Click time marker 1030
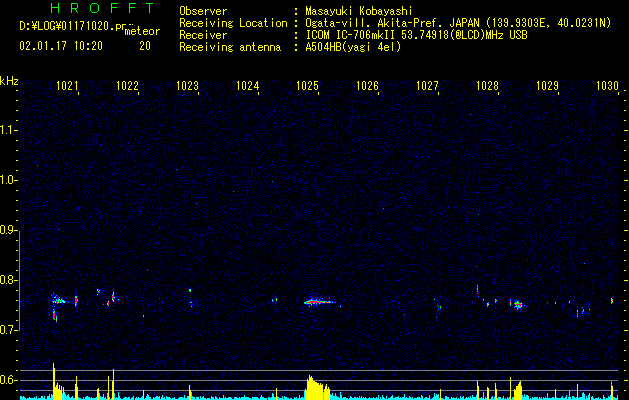The width and height of the screenshot is (629, 400). [608, 86]
